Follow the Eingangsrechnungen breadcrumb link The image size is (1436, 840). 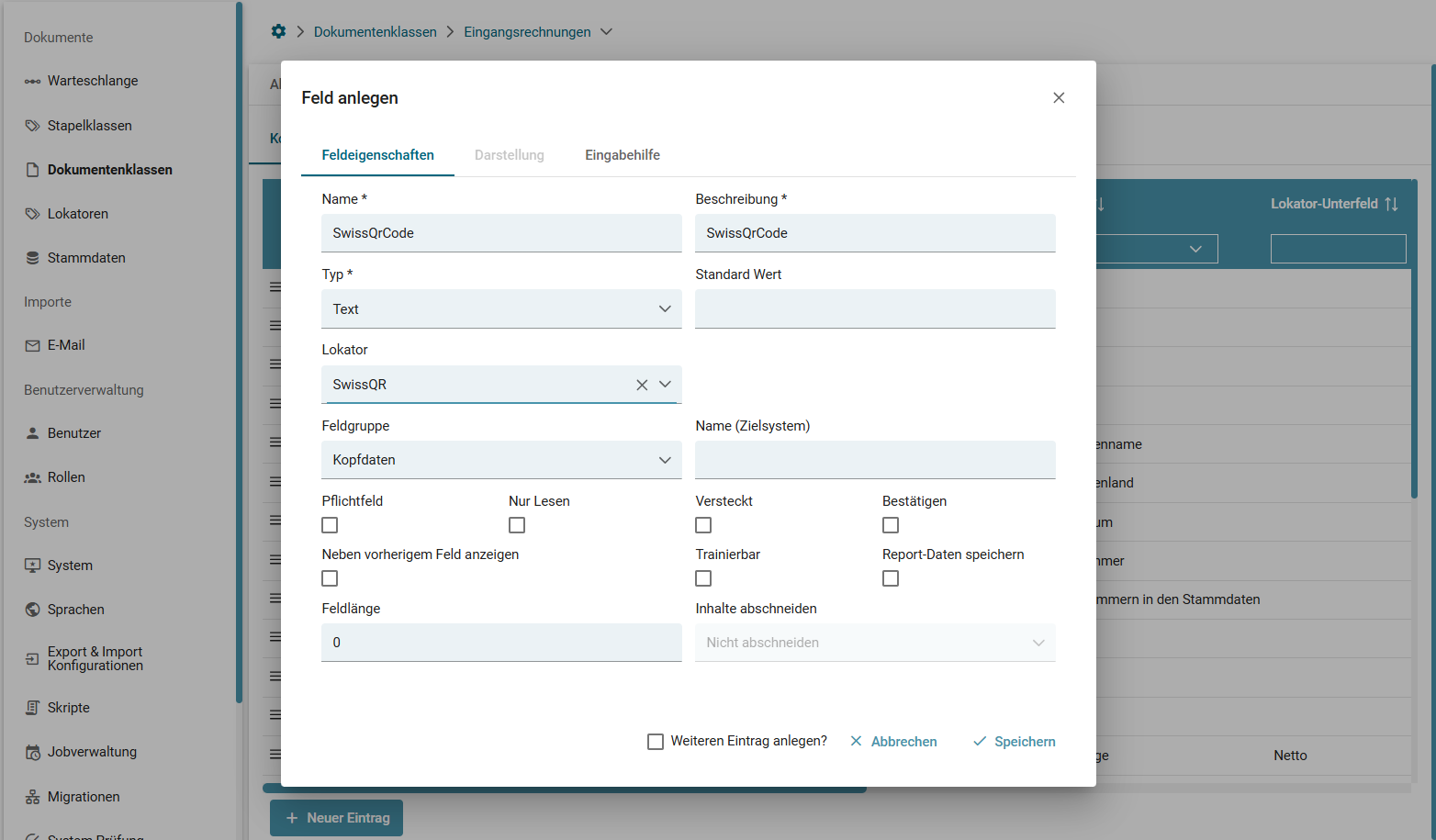[527, 31]
